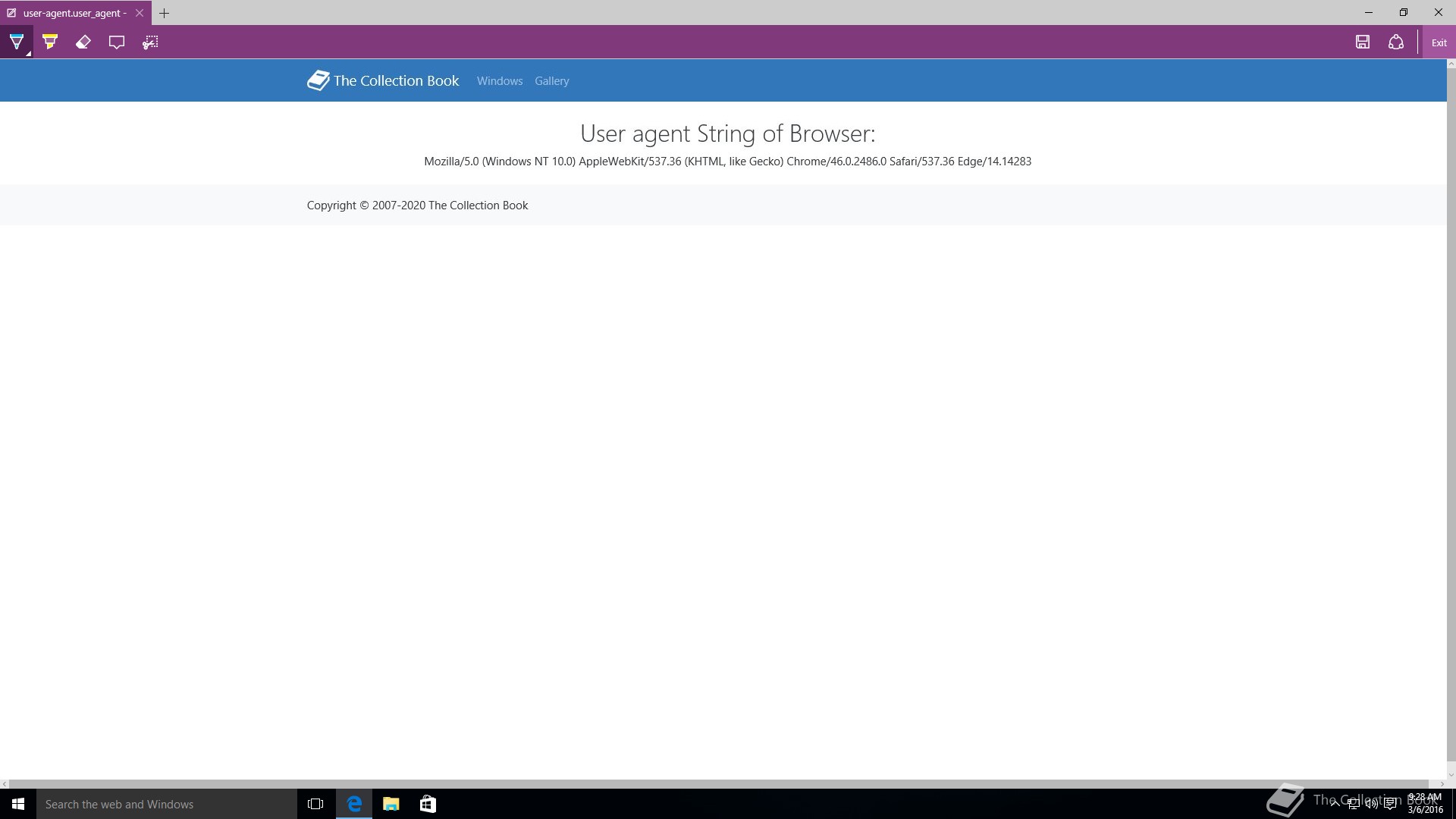Close the user-agent tab

[140, 13]
